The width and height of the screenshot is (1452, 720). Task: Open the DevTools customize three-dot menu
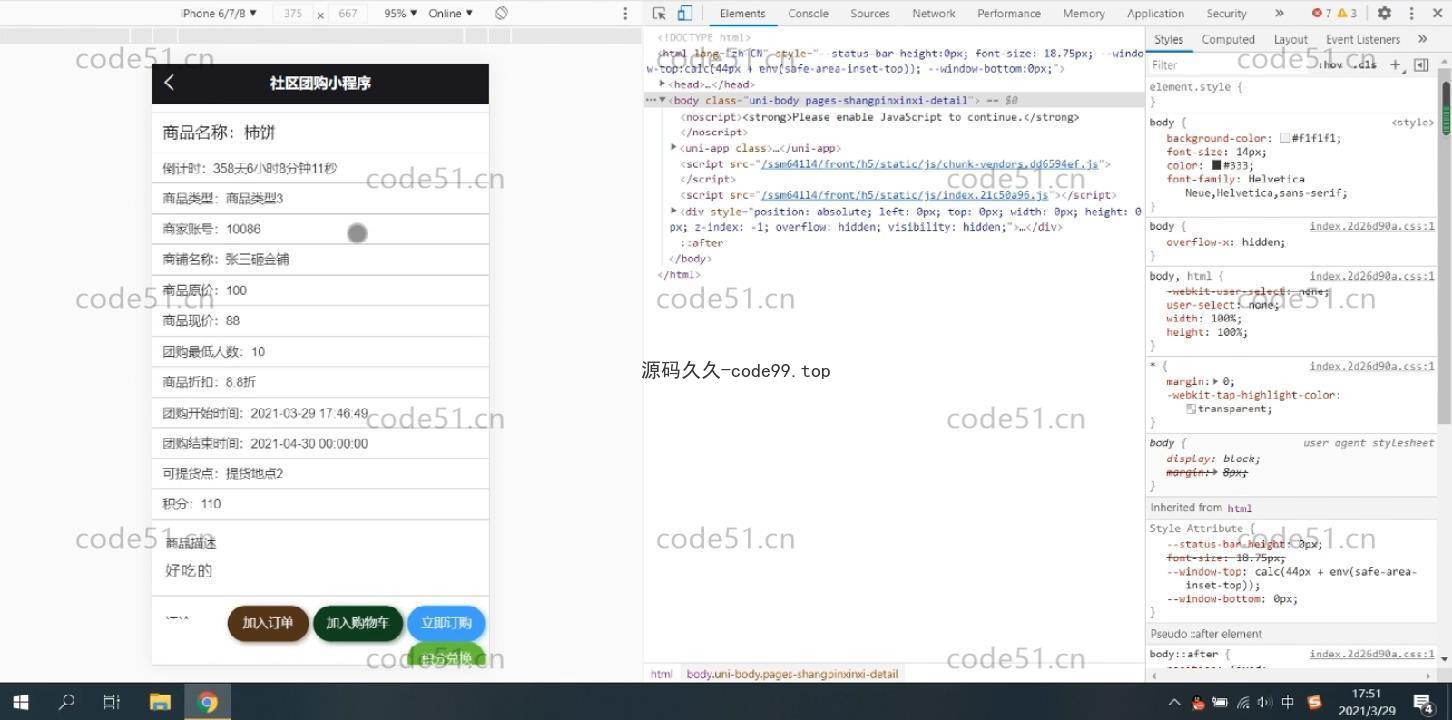pos(1412,13)
